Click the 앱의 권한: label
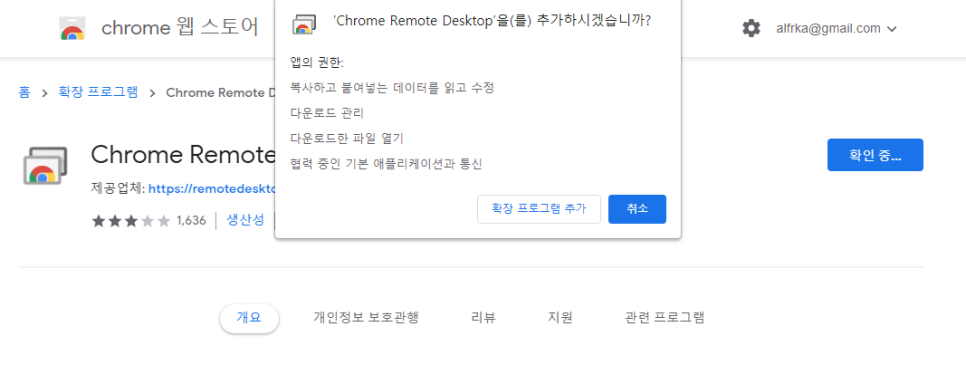 point(317,62)
